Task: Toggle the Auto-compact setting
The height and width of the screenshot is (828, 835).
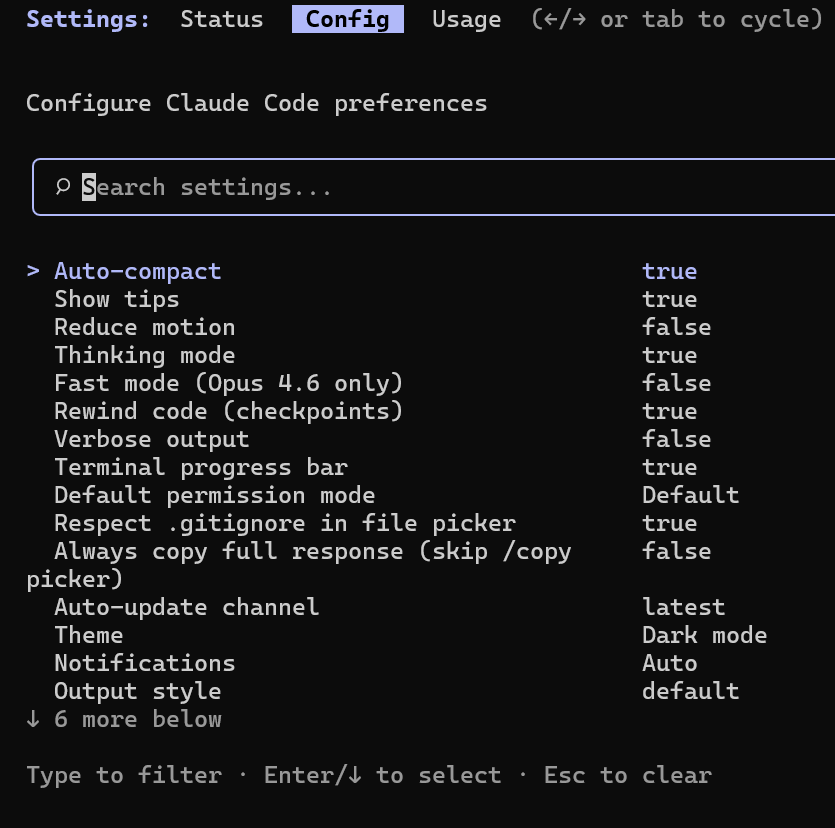Action: pyautogui.click(x=137, y=270)
